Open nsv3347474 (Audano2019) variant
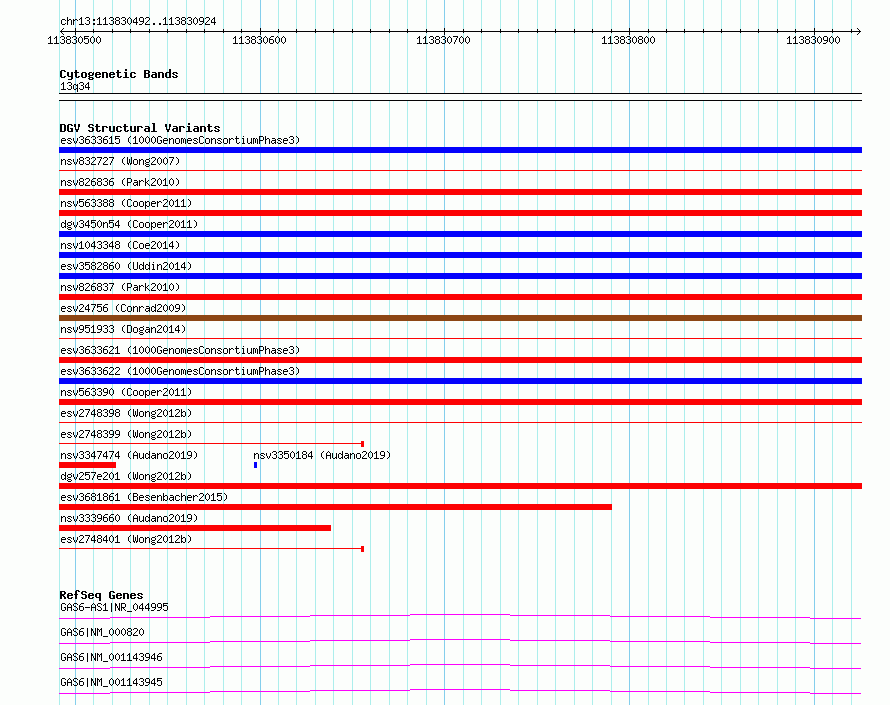This screenshot has width=890, height=705. coord(129,455)
